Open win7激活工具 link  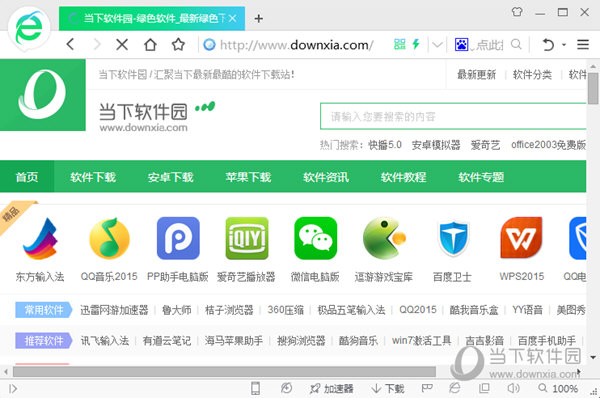click(421, 340)
